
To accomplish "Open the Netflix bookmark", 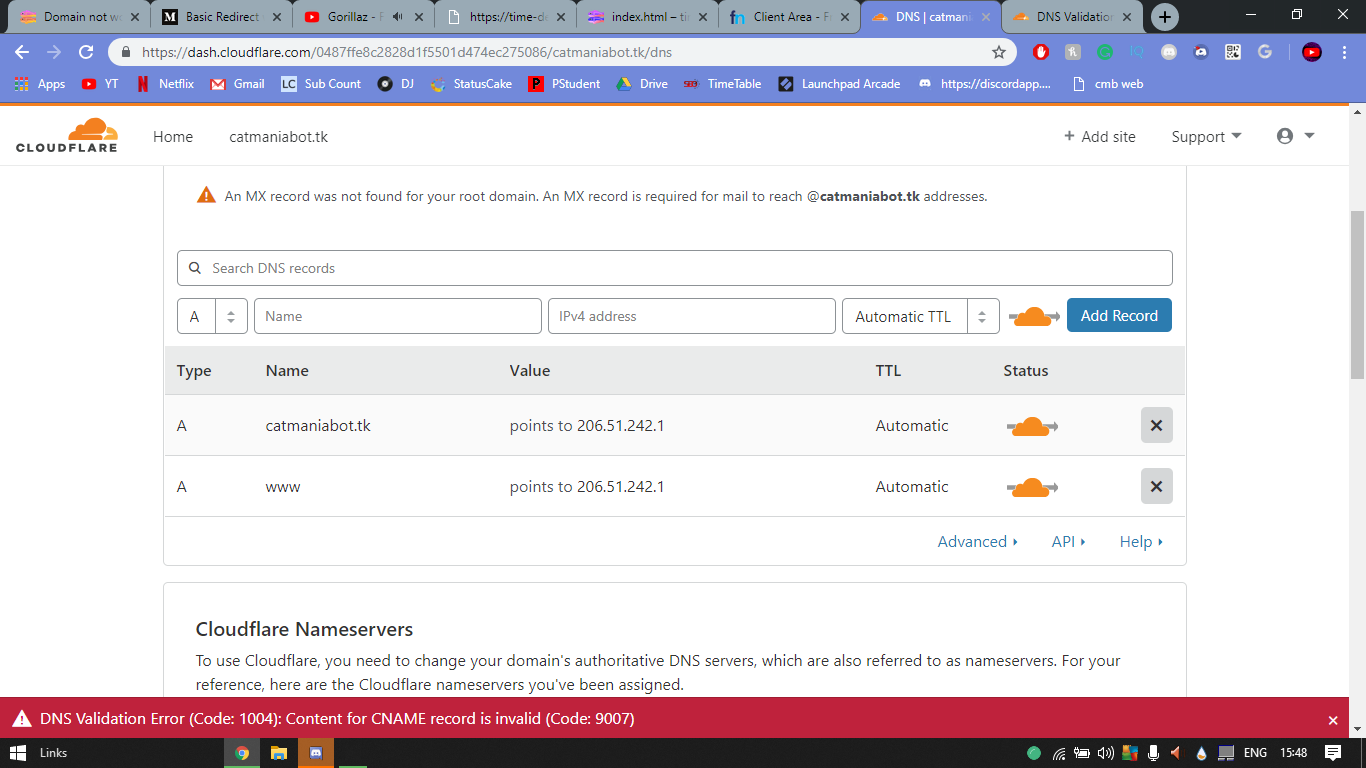I will [x=165, y=84].
